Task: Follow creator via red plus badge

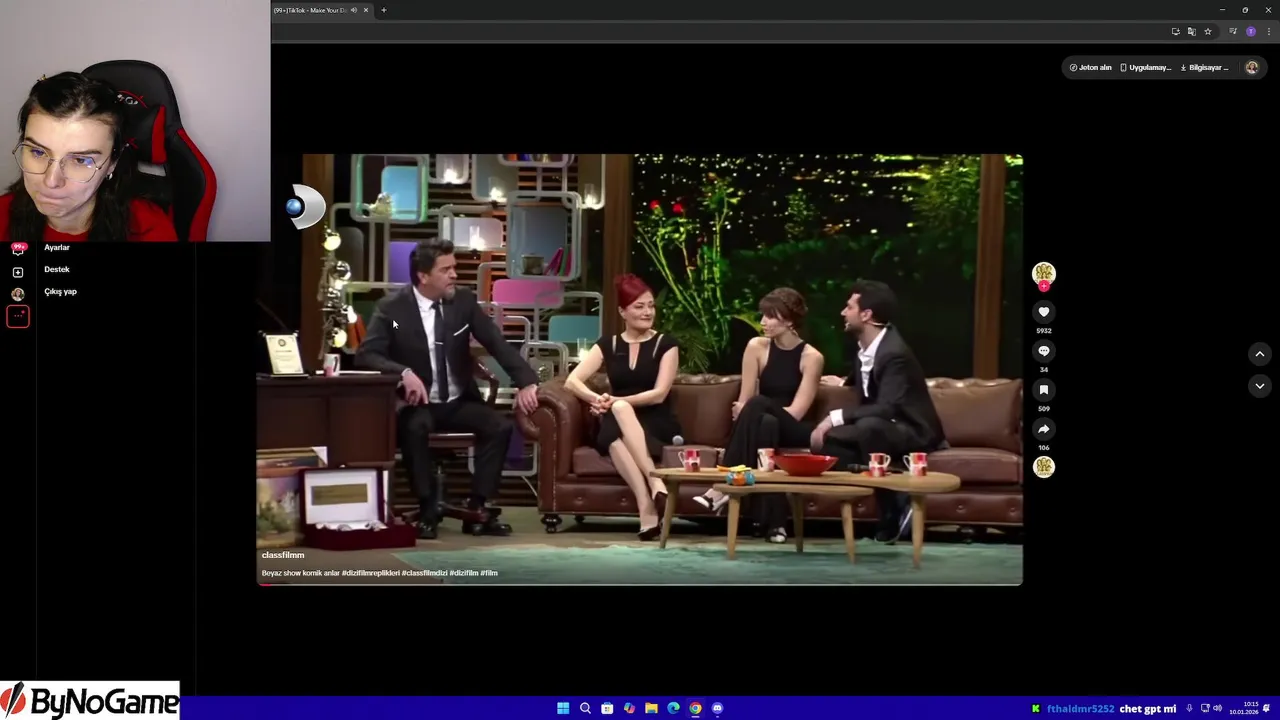Action: coord(1043,286)
